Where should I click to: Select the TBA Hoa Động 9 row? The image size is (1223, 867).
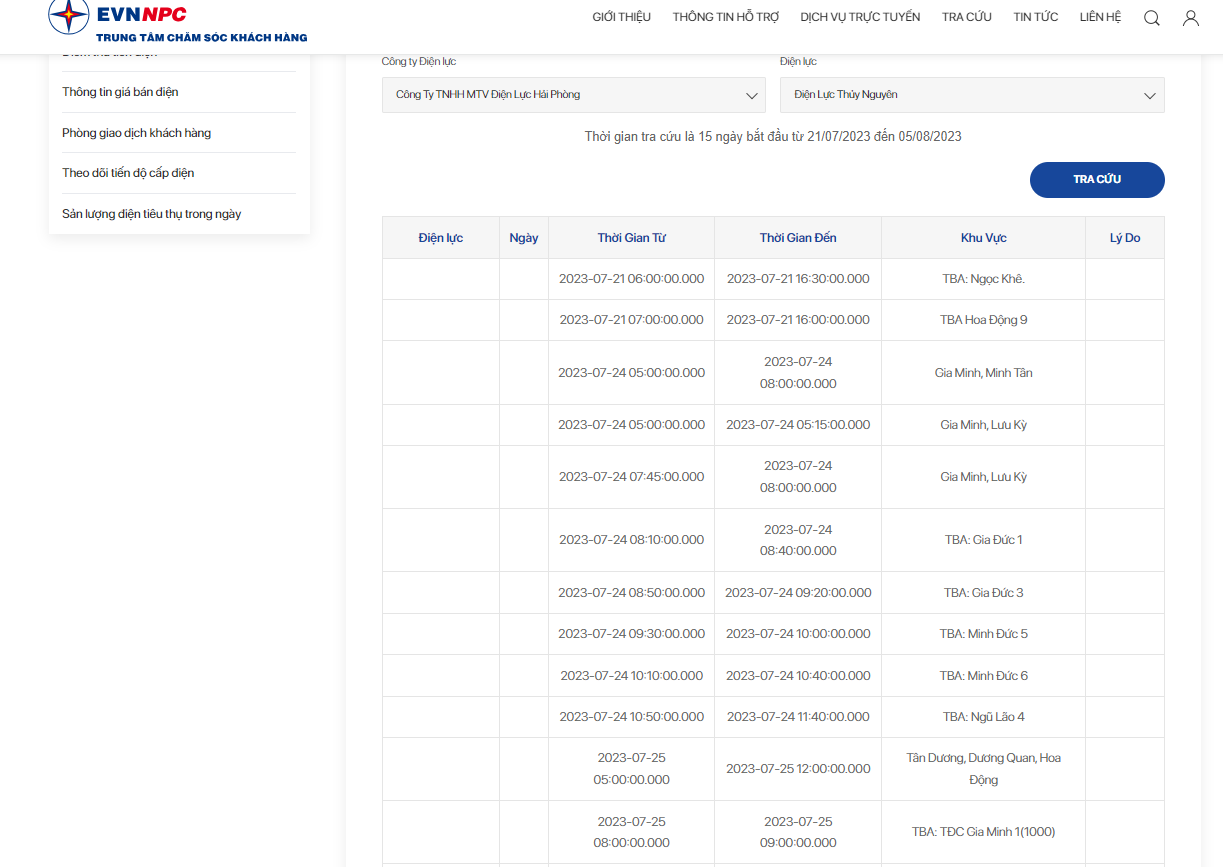coord(773,320)
